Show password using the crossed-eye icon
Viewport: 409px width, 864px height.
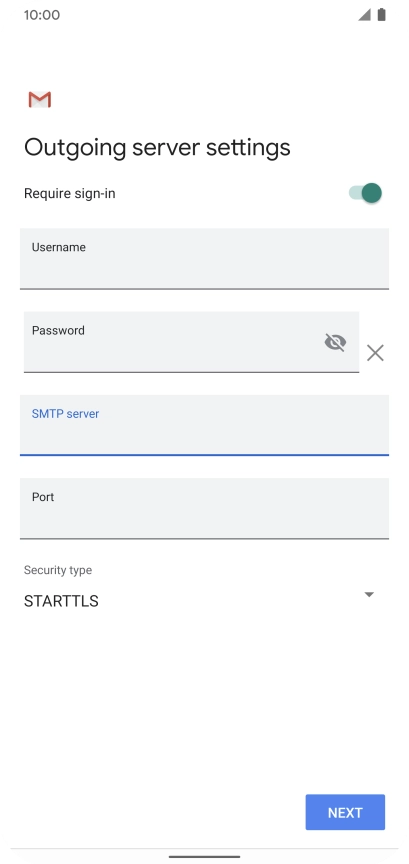click(x=335, y=342)
